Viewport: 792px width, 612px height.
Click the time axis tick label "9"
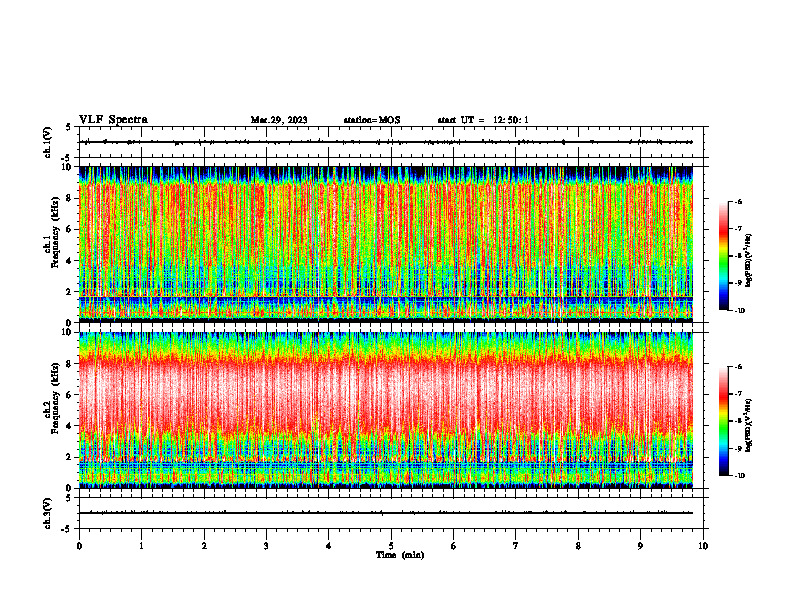click(640, 546)
